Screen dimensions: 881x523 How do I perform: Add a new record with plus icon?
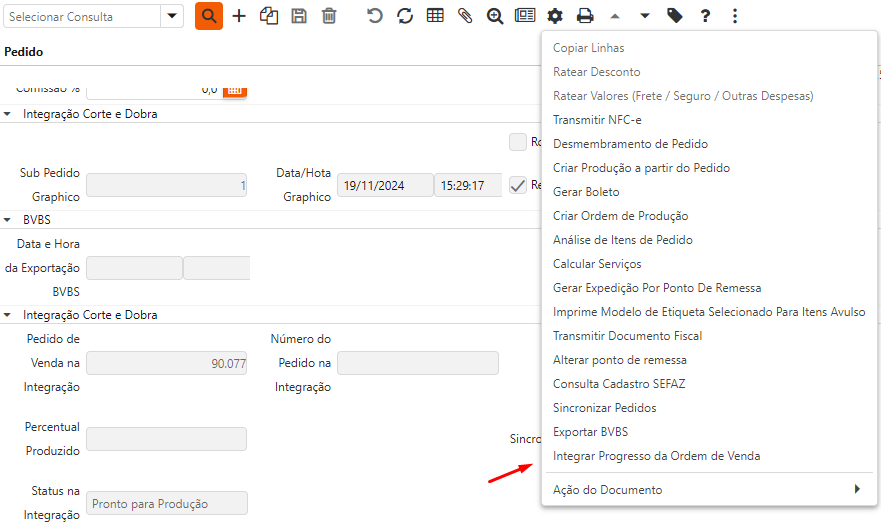coord(239,16)
